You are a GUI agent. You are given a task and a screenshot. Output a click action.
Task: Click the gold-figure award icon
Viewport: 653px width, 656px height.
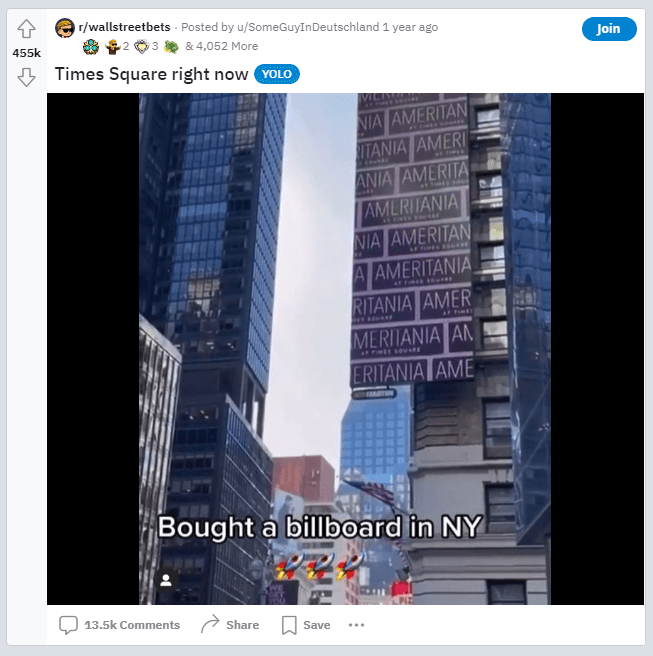[113, 46]
